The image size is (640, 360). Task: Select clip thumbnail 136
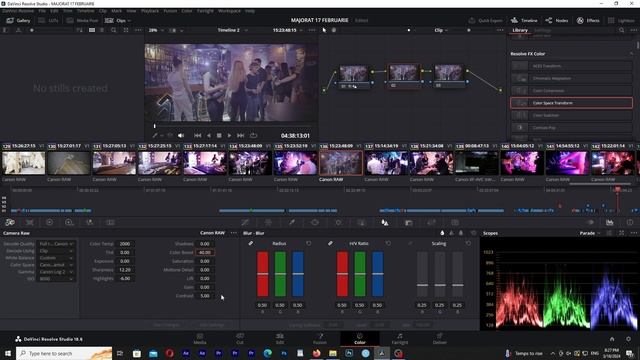340,162
